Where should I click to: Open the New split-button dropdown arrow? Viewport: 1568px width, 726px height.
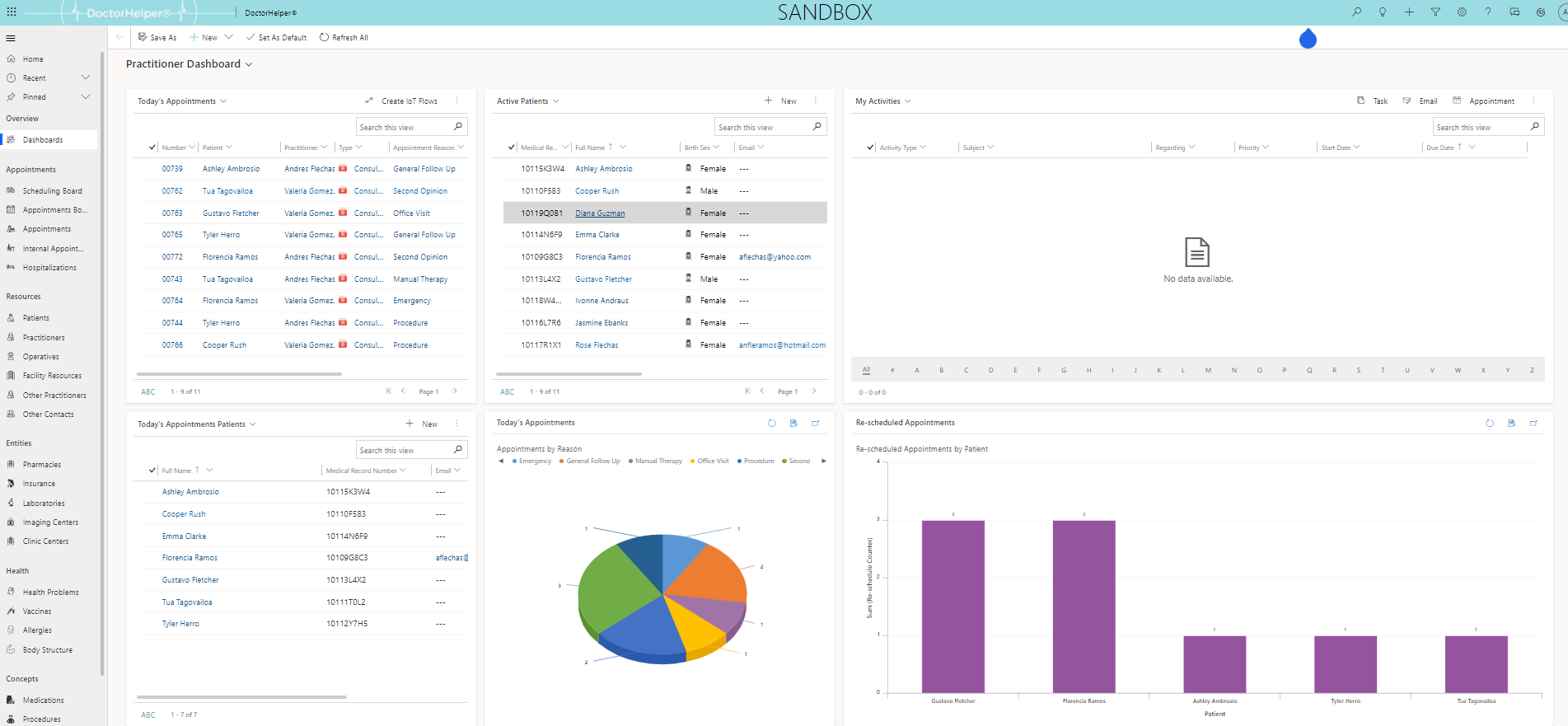[x=229, y=37]
